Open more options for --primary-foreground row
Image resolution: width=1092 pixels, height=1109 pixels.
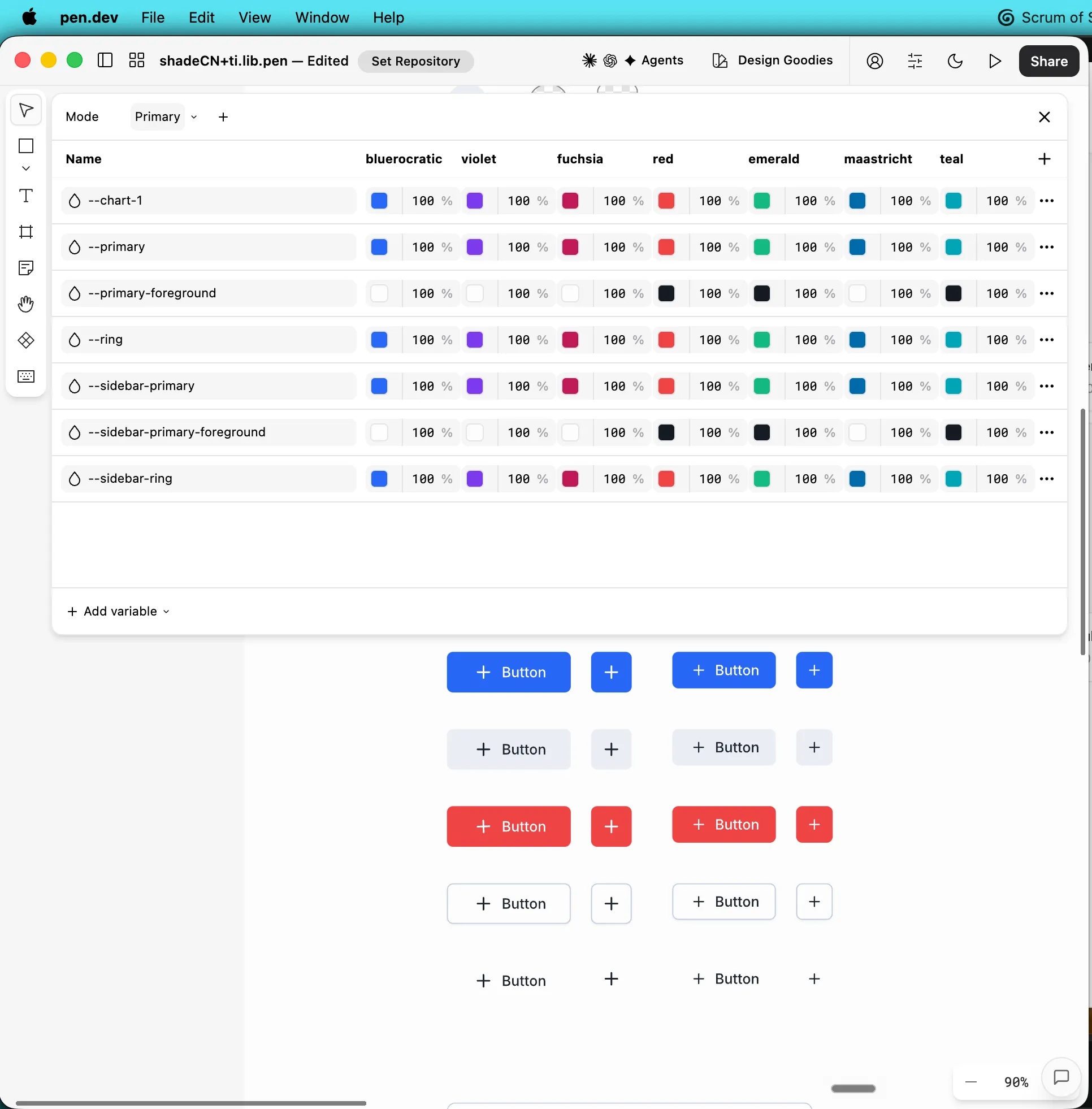[1047, 293]
